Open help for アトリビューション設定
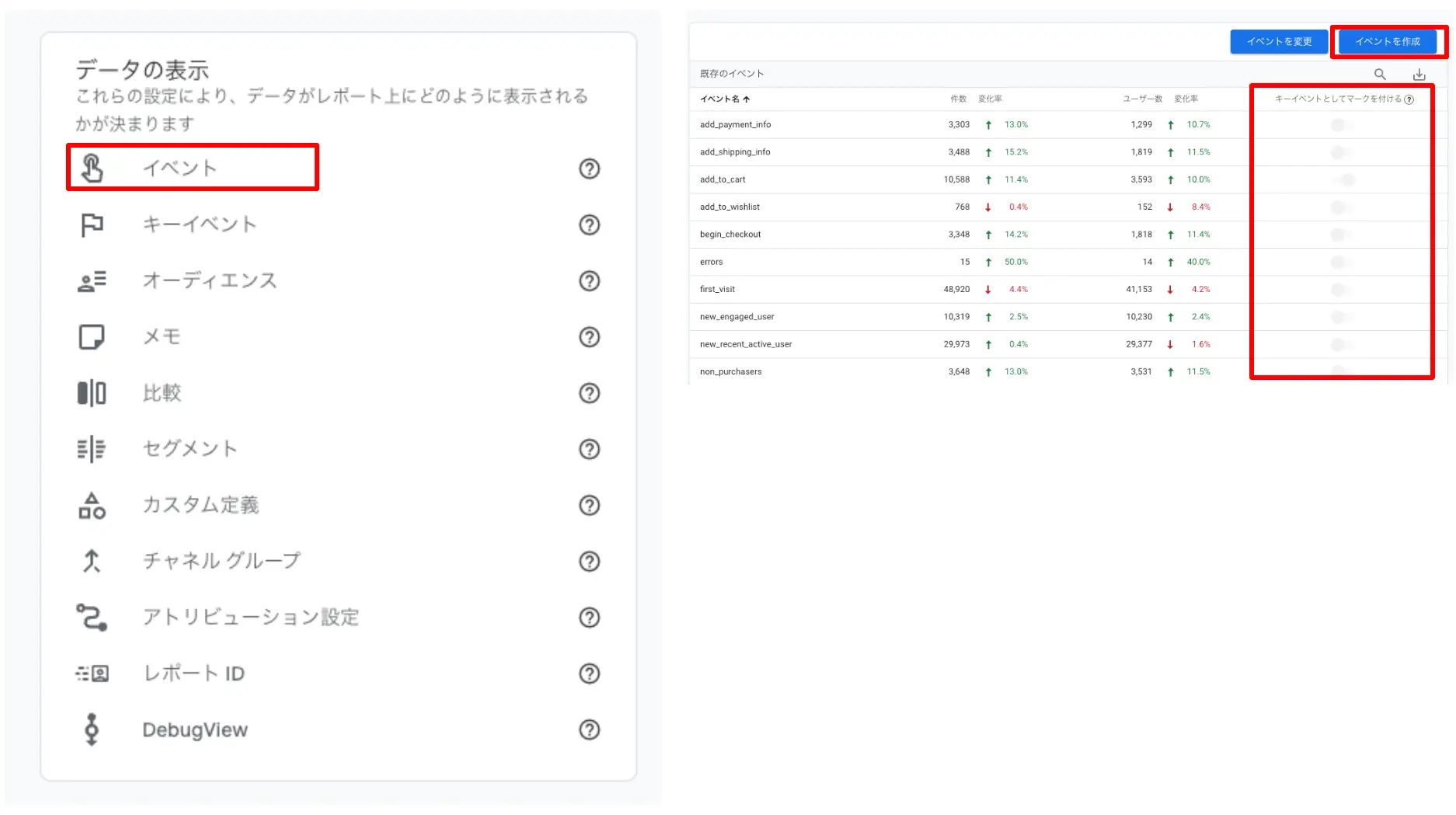1456x815 pixels. click(x=590, y=618)
